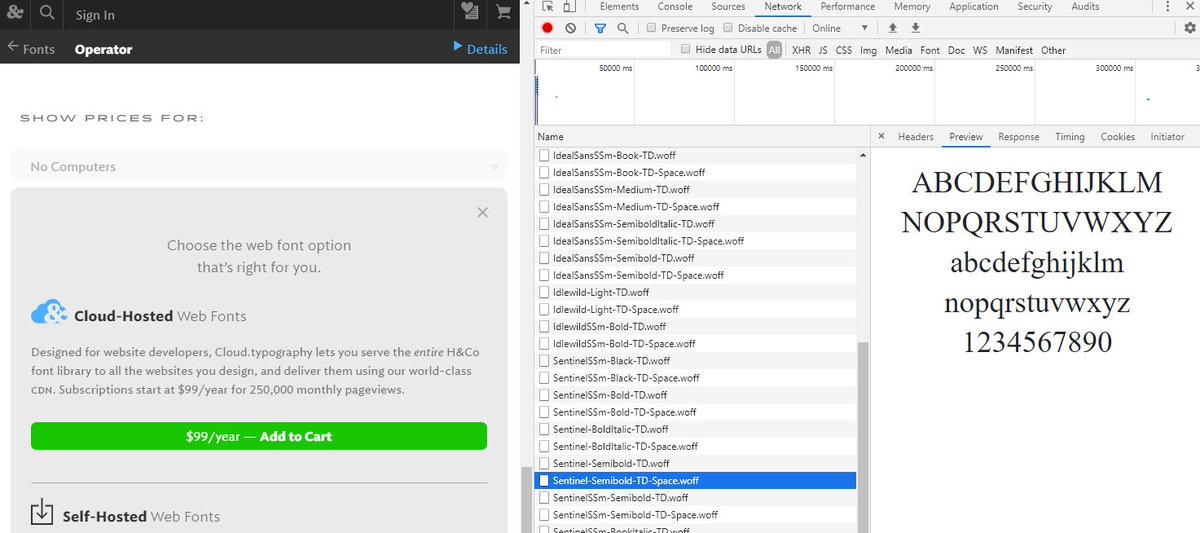
Task: Open the No Computers dropdown
Action: [259, 166]
